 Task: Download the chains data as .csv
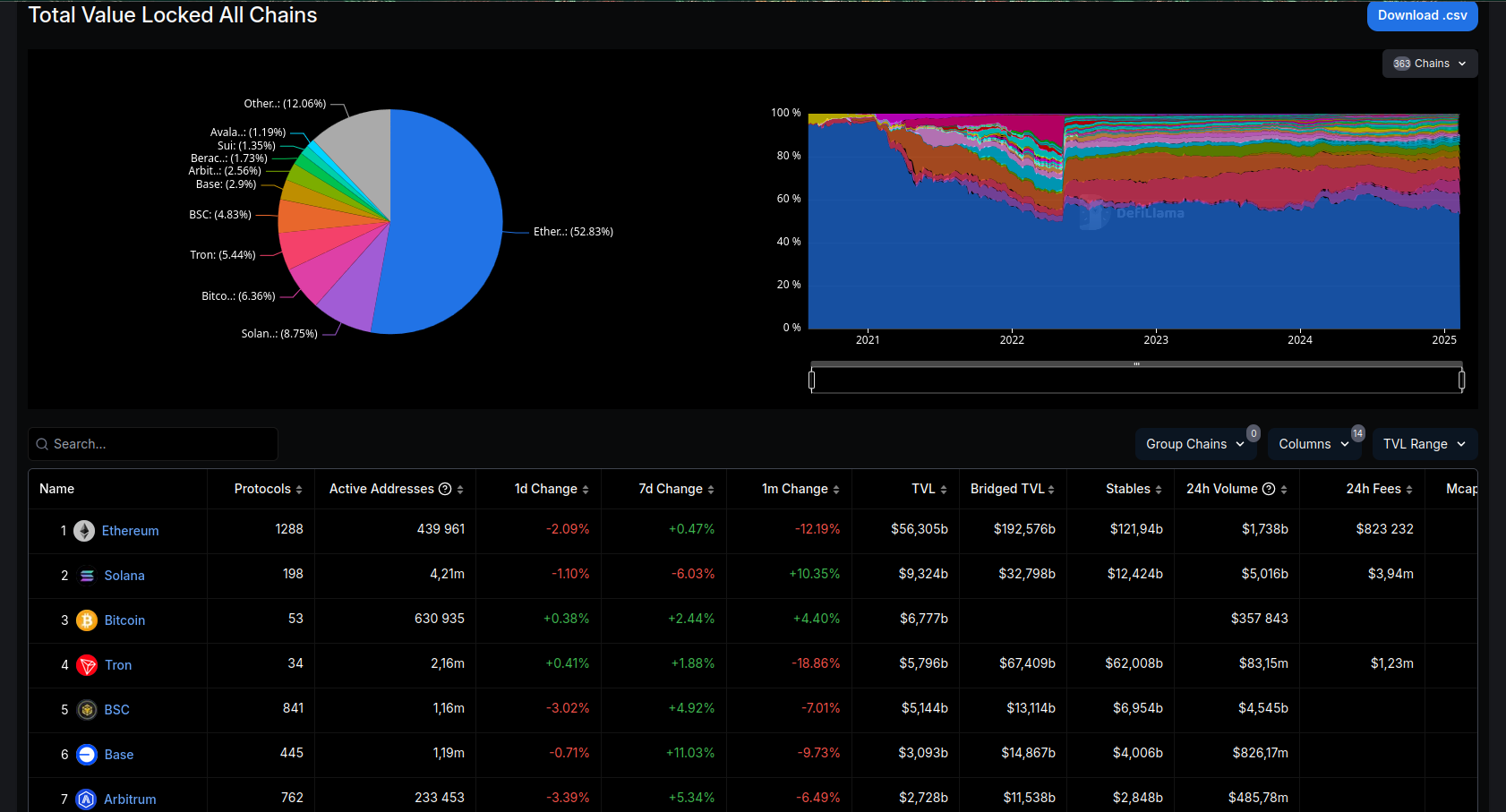tap(1422, 15)
